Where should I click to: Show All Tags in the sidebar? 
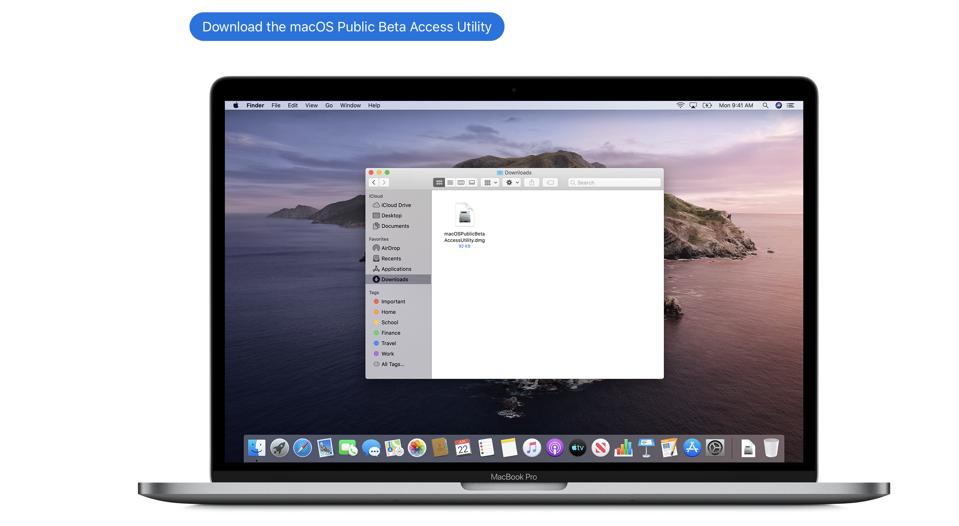click(x=391, y=364)
